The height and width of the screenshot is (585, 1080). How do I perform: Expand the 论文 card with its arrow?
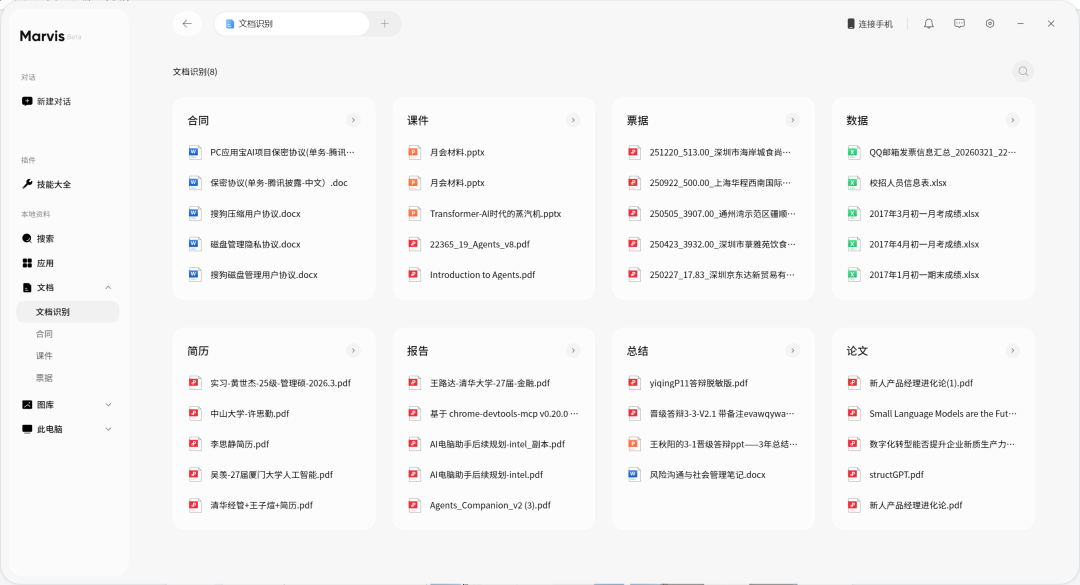pyautogui.click(x=1012, y=351)
